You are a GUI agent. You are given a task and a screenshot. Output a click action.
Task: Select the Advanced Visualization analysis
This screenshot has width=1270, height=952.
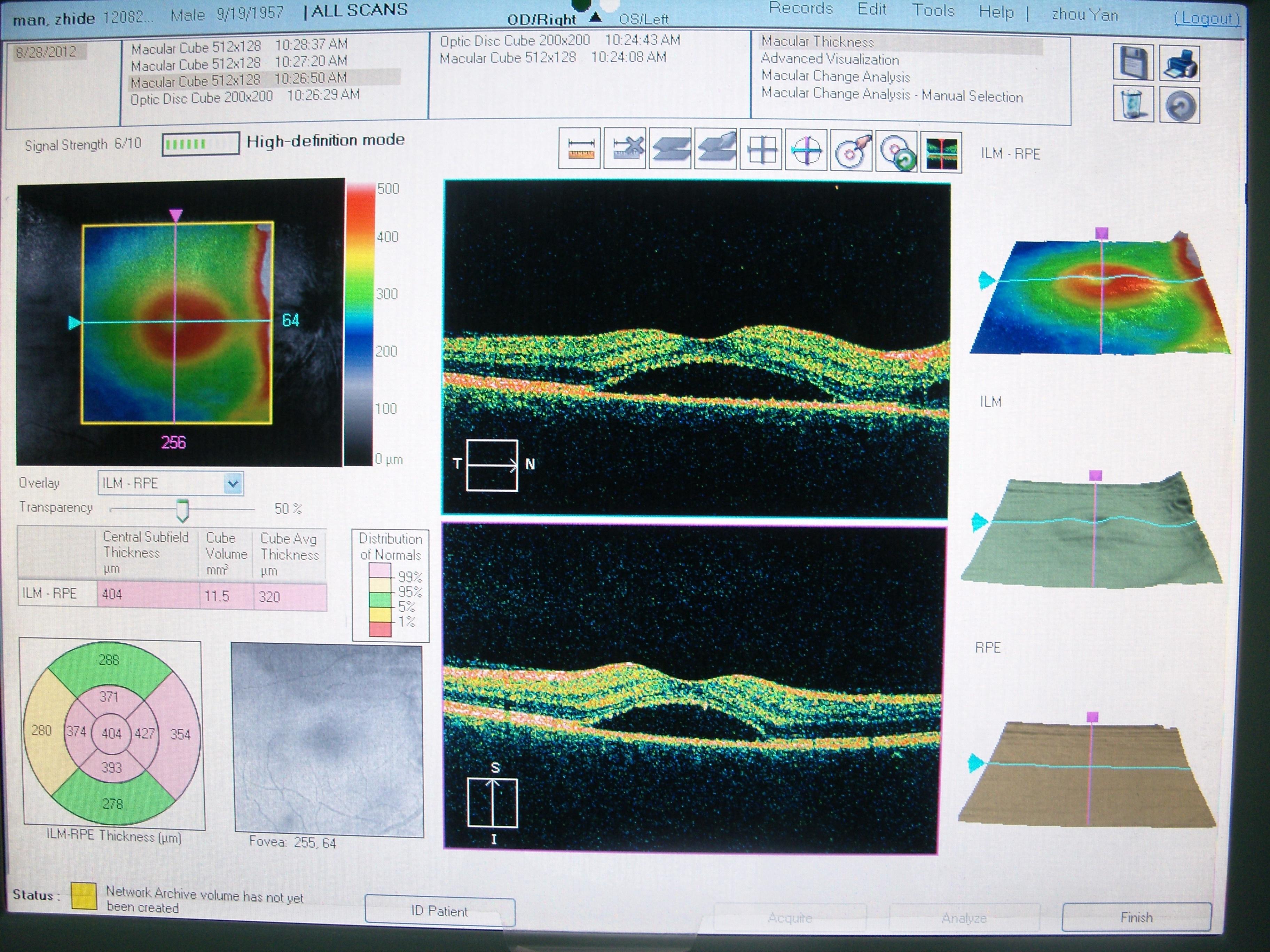830,59
